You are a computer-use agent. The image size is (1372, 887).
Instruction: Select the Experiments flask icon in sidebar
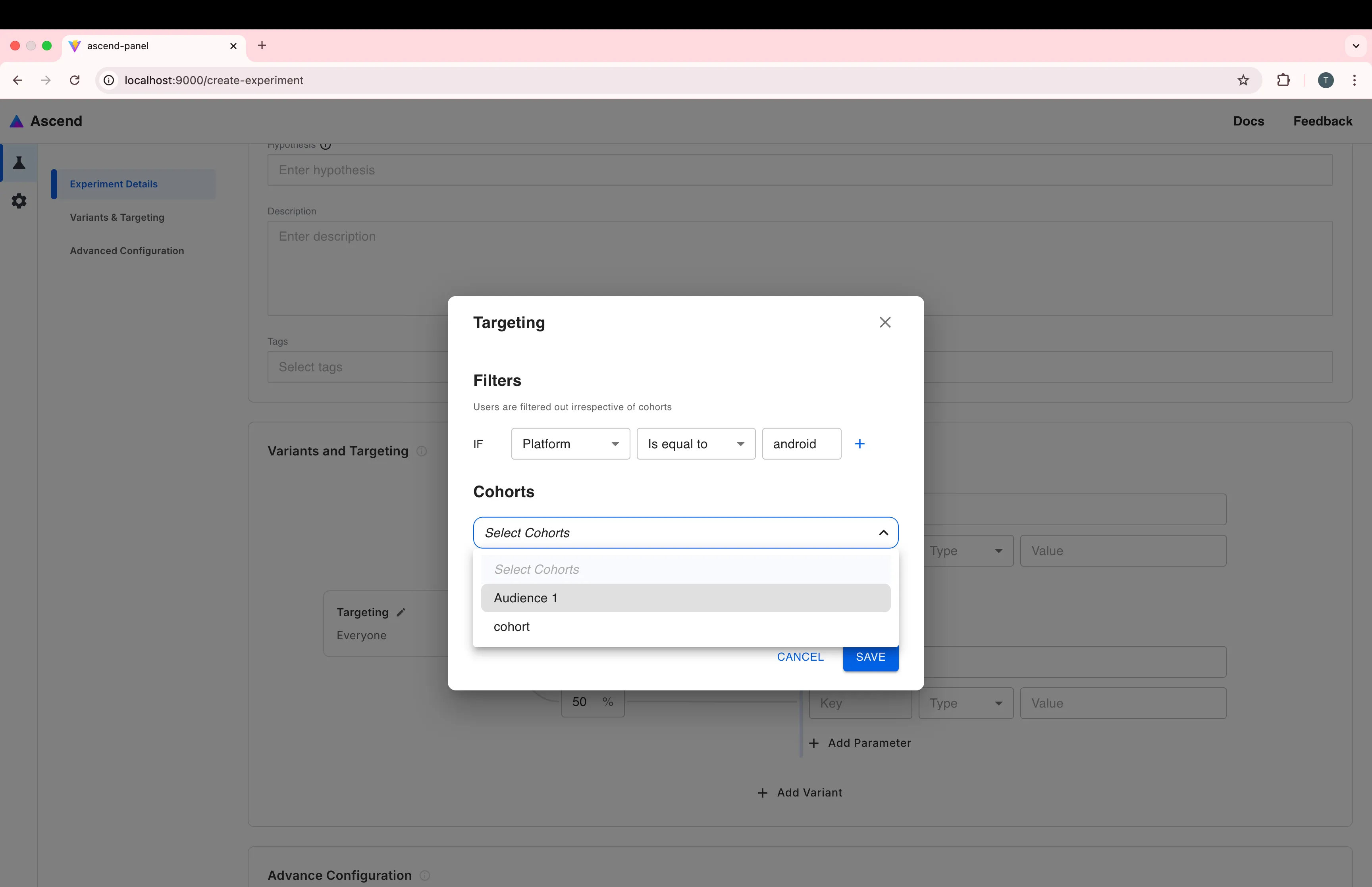(x=19, y=163)
